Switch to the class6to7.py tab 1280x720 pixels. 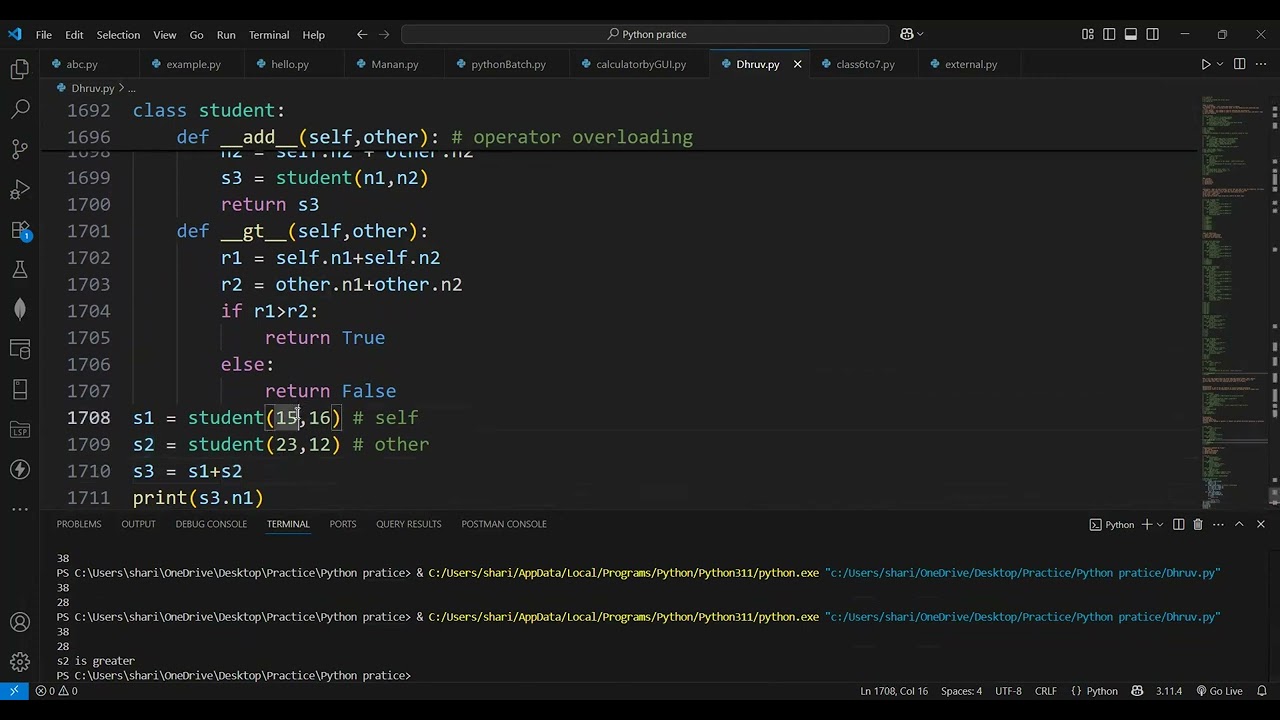pyautogui.click(x=865, y=64)
